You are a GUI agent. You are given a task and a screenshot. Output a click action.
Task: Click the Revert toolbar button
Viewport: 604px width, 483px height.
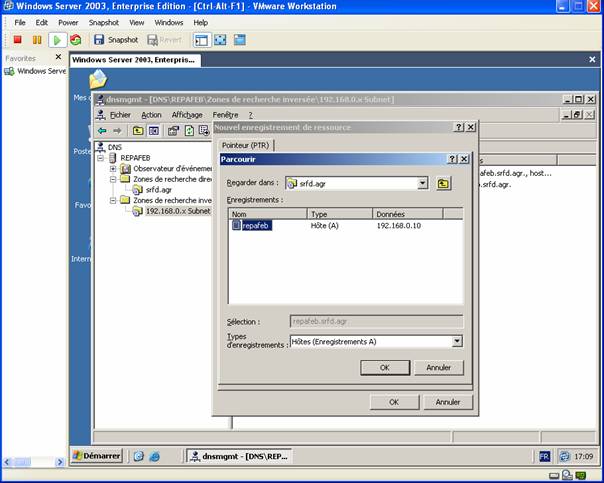(164, 40)
